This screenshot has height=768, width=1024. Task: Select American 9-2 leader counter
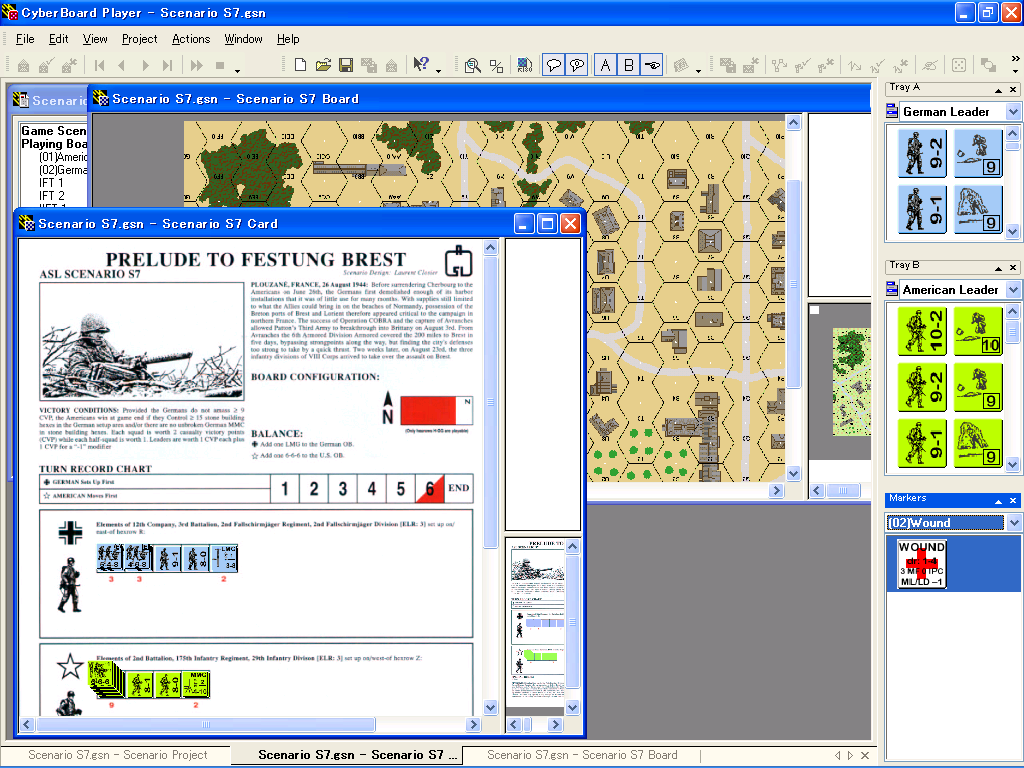[922, 387]
